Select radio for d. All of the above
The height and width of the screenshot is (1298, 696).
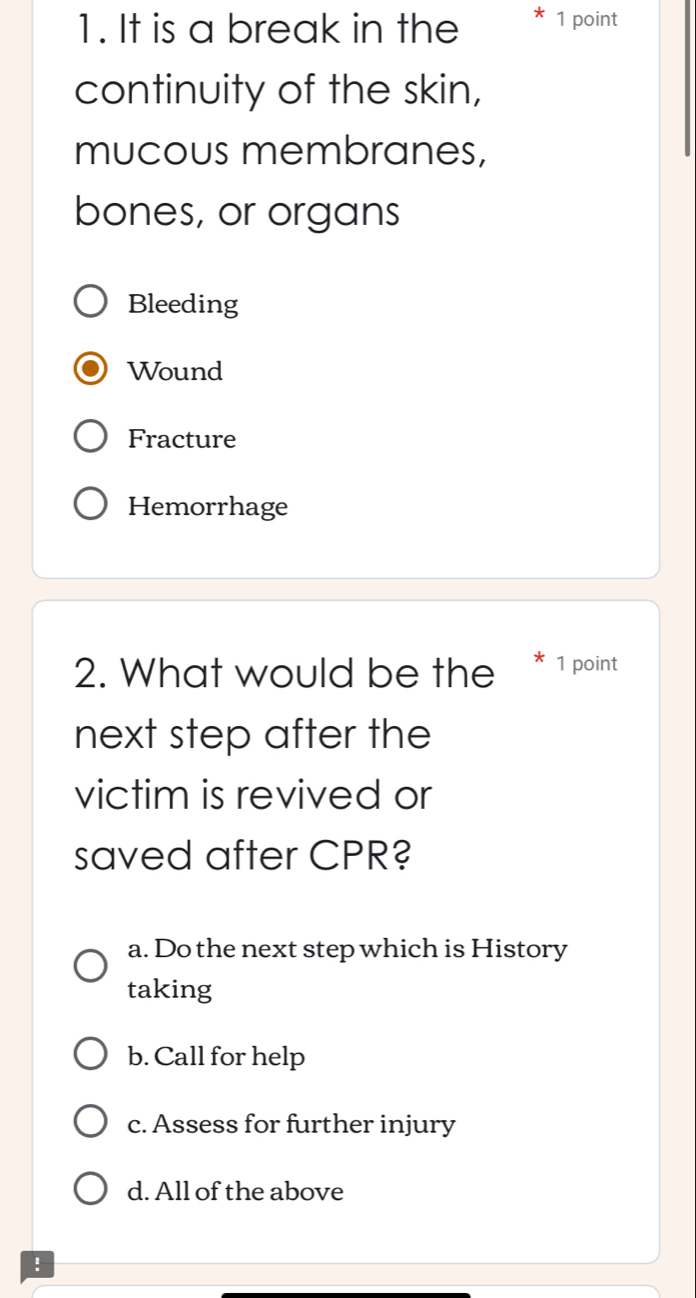pyautogui.click(x=91, y=1191)
